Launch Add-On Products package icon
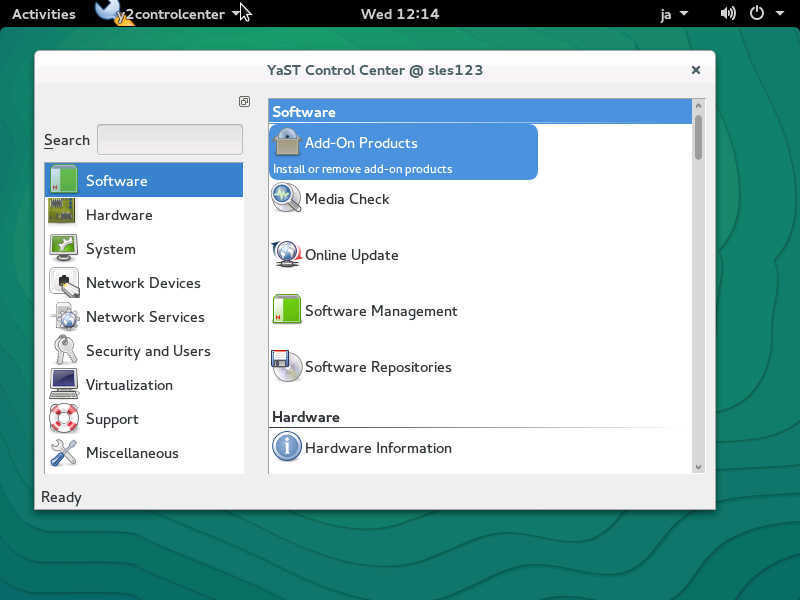 [x=287, y=142]
